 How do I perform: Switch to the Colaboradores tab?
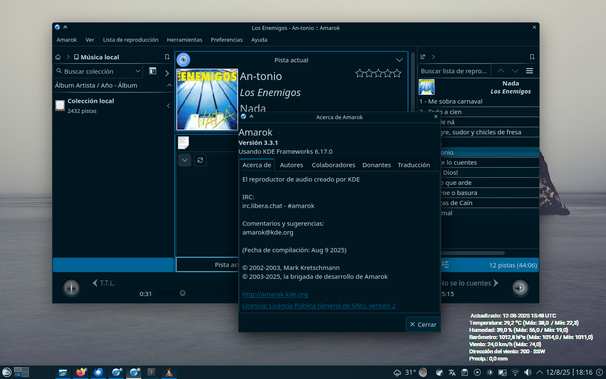pyautogui.click(x=333, y=165)
